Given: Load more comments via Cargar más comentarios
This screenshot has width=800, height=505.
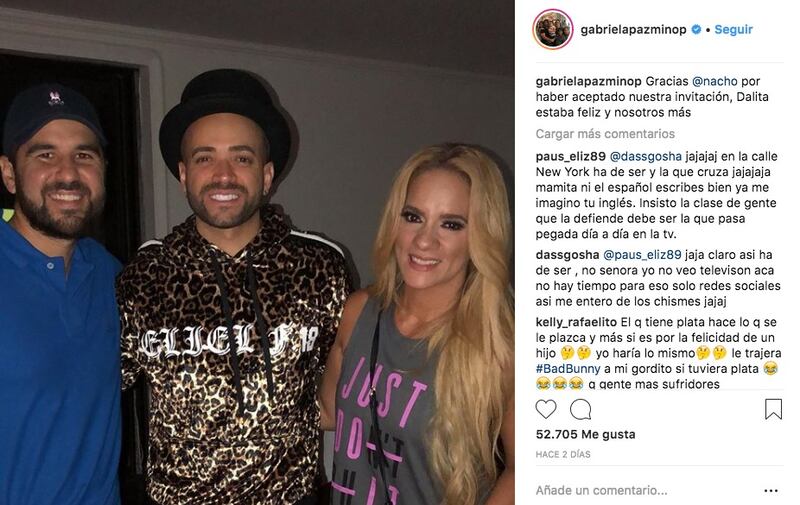Looking at the screenshot, I should (605, 134).
